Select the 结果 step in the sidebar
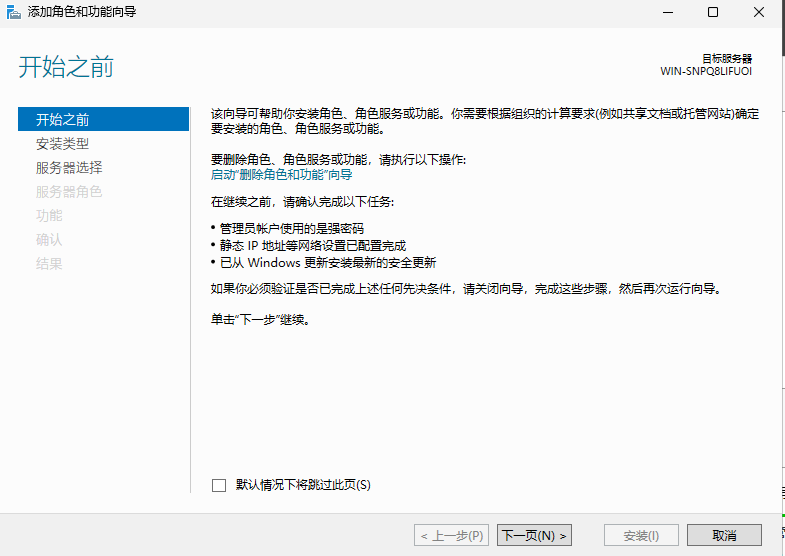Image resolution: width=785 pixels, height=556 pixels. pyautogui.click(x=49, y=264)
